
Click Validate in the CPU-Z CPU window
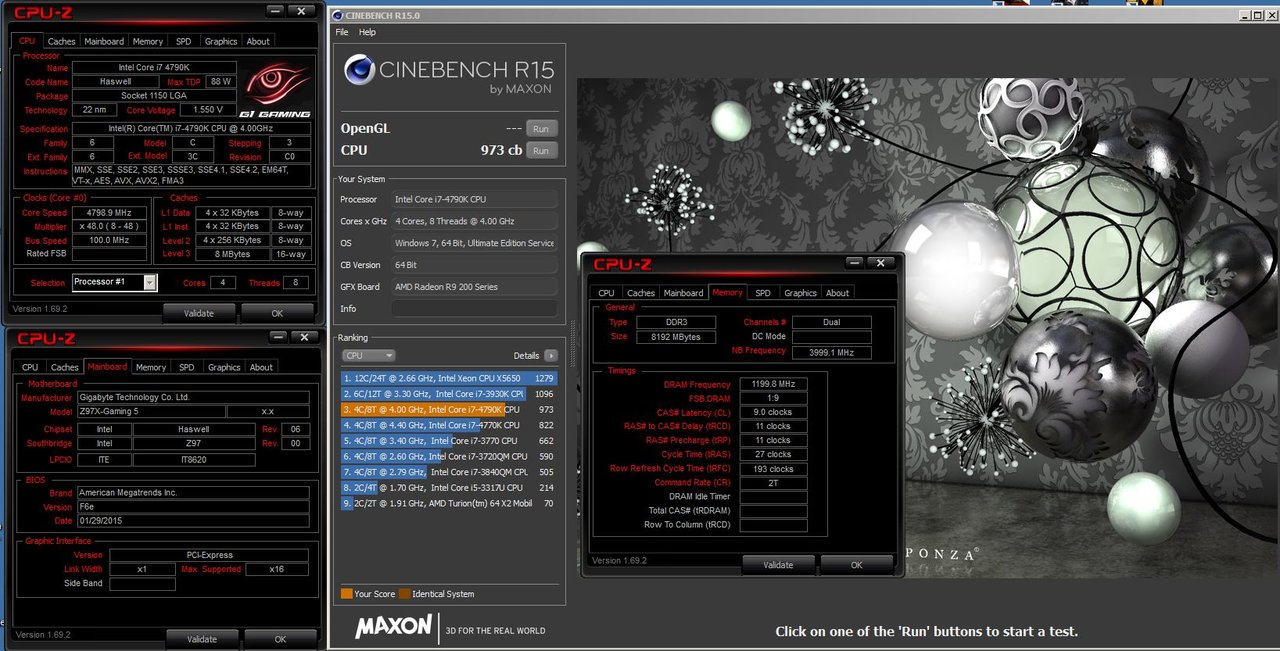pos(199,313)
